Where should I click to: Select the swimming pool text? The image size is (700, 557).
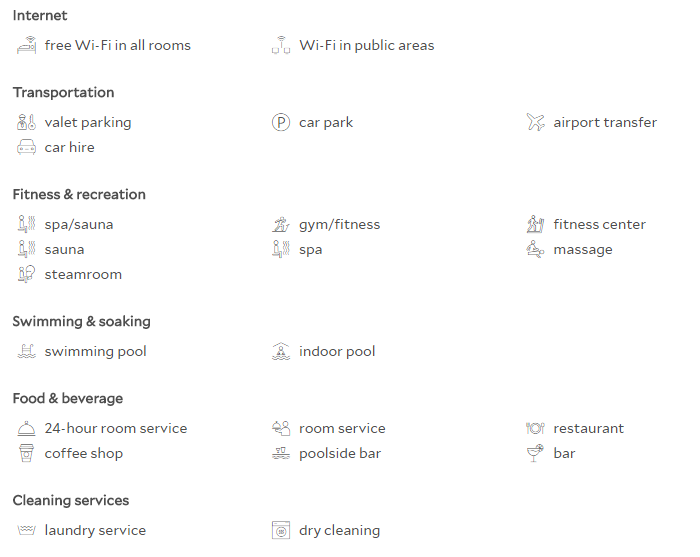tap(95, 352)
